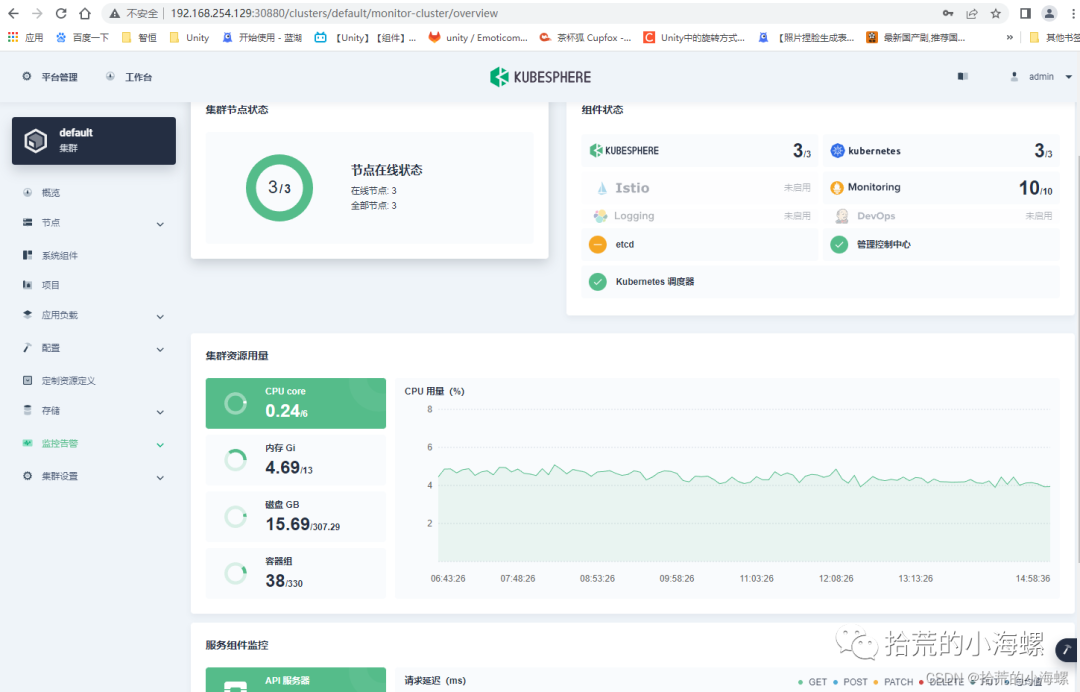Expand the 集群设置 sidebar menu chevron
This screenshot has height=692, width=1080.
pos(160,478)
